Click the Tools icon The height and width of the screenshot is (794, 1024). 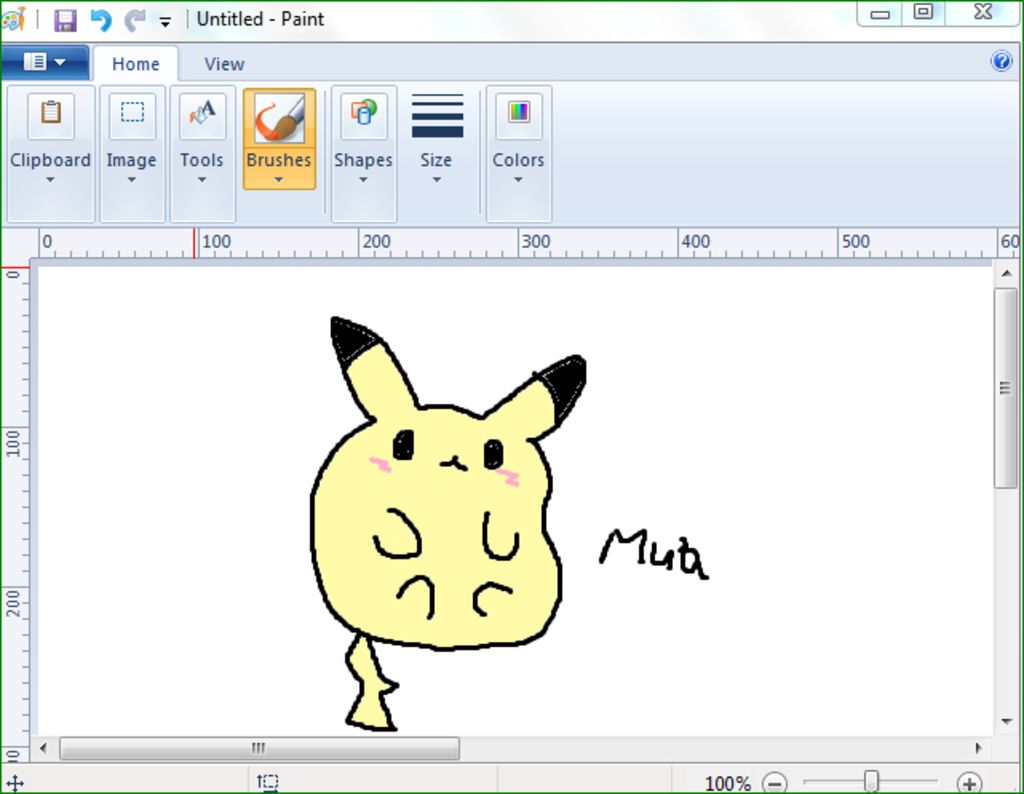pyautogui.click(x=202, y=114)
